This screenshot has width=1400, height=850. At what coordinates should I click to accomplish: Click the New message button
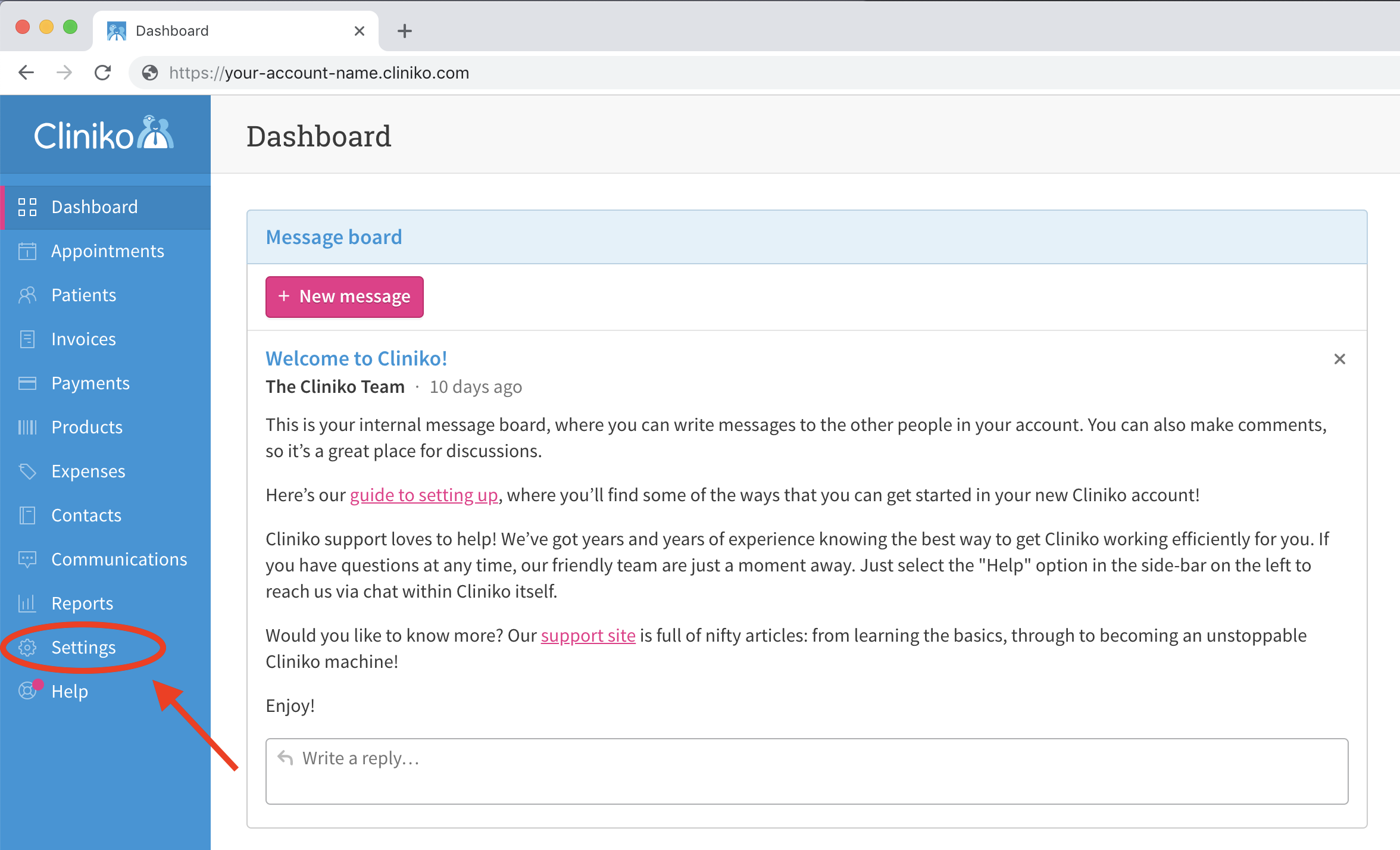345,296
